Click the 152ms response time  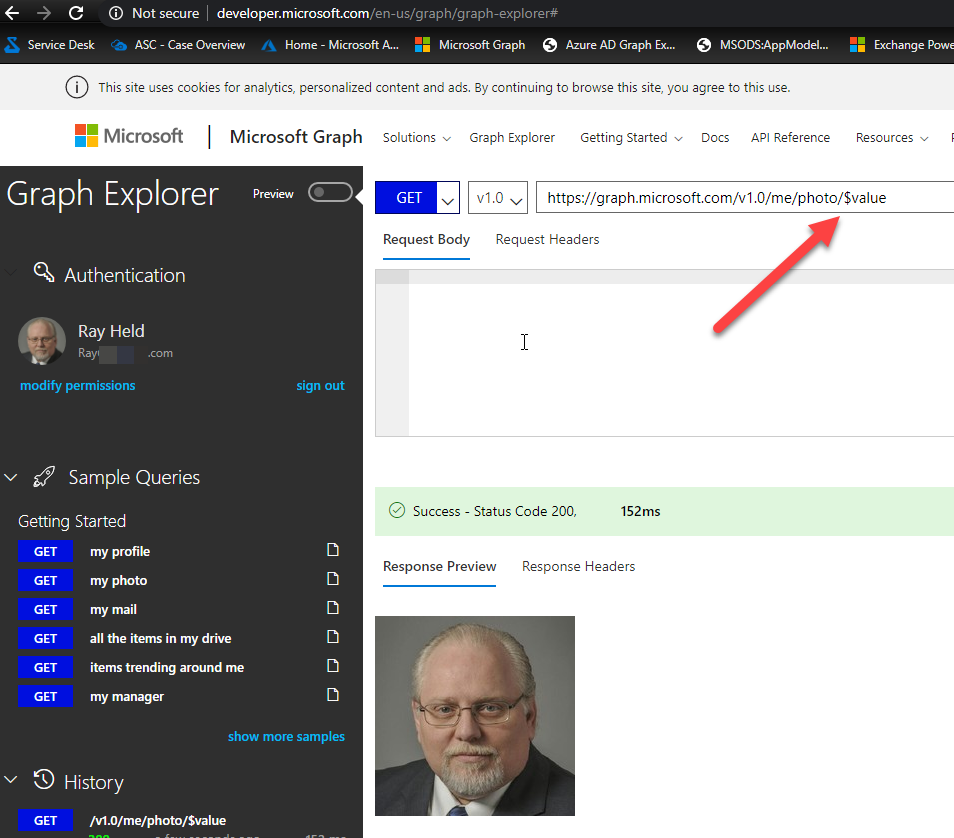[640, 511]
